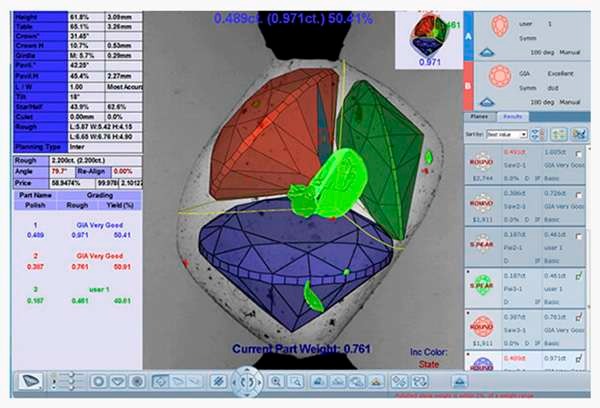Switch to the Planes tab

point(479,117)
